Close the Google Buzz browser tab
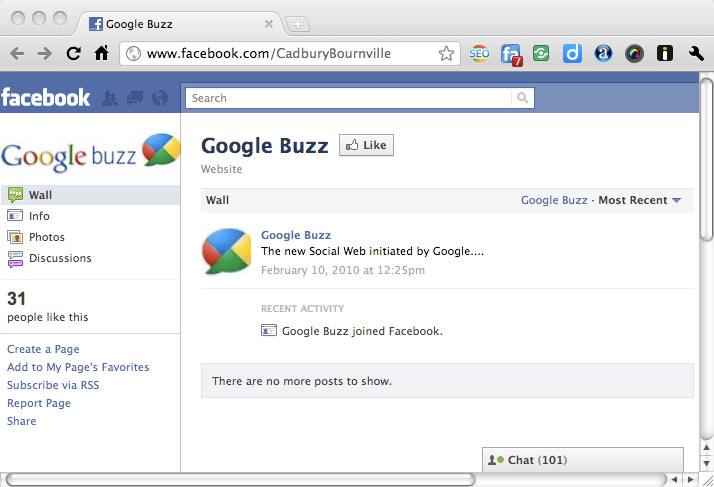Viewport: 714px width, 487px height. click(x=269, y=24)
